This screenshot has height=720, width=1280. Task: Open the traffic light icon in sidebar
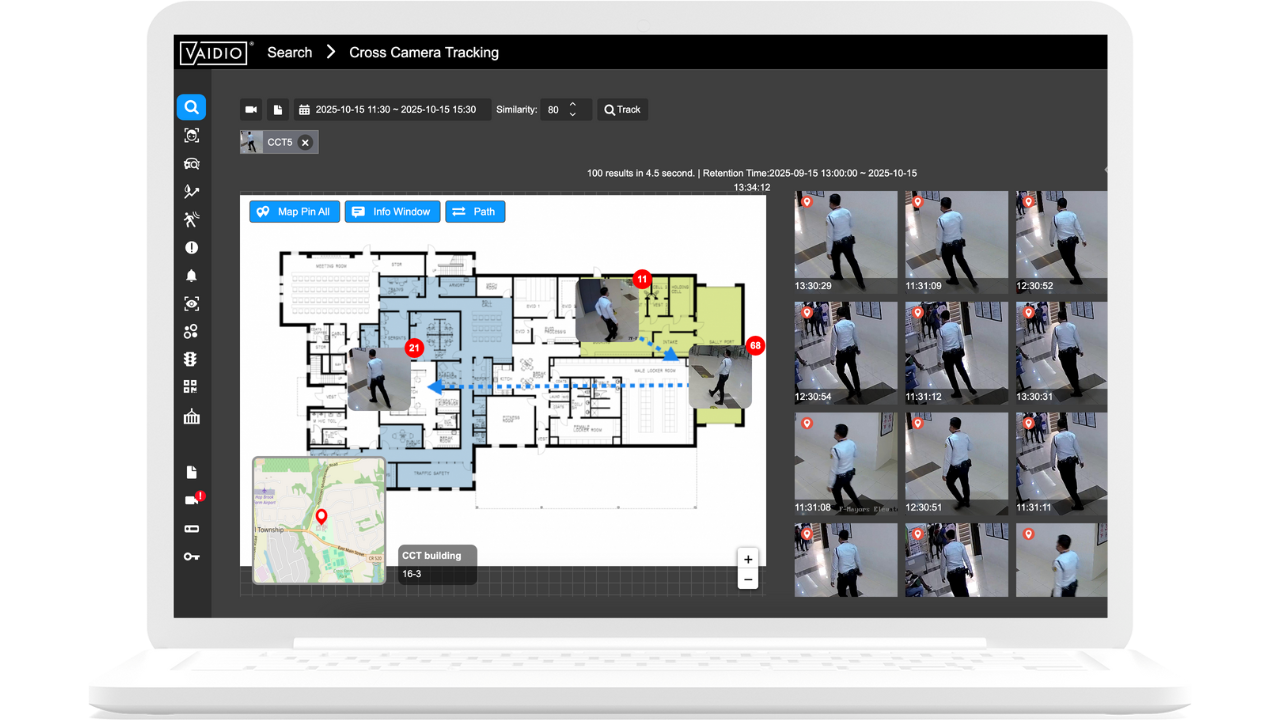point(191,359)
